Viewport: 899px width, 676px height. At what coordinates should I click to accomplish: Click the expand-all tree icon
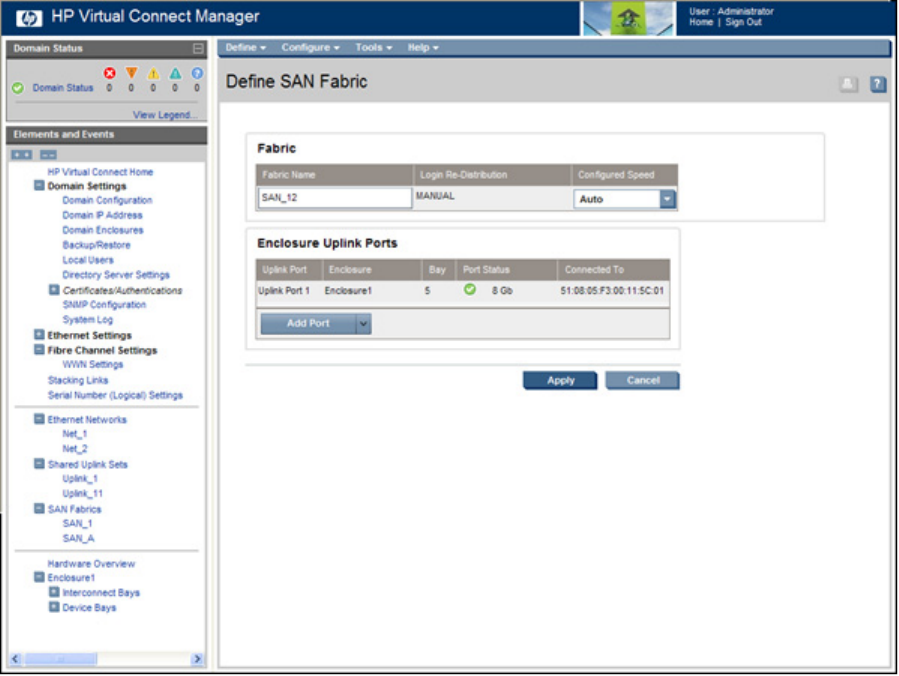22,155
